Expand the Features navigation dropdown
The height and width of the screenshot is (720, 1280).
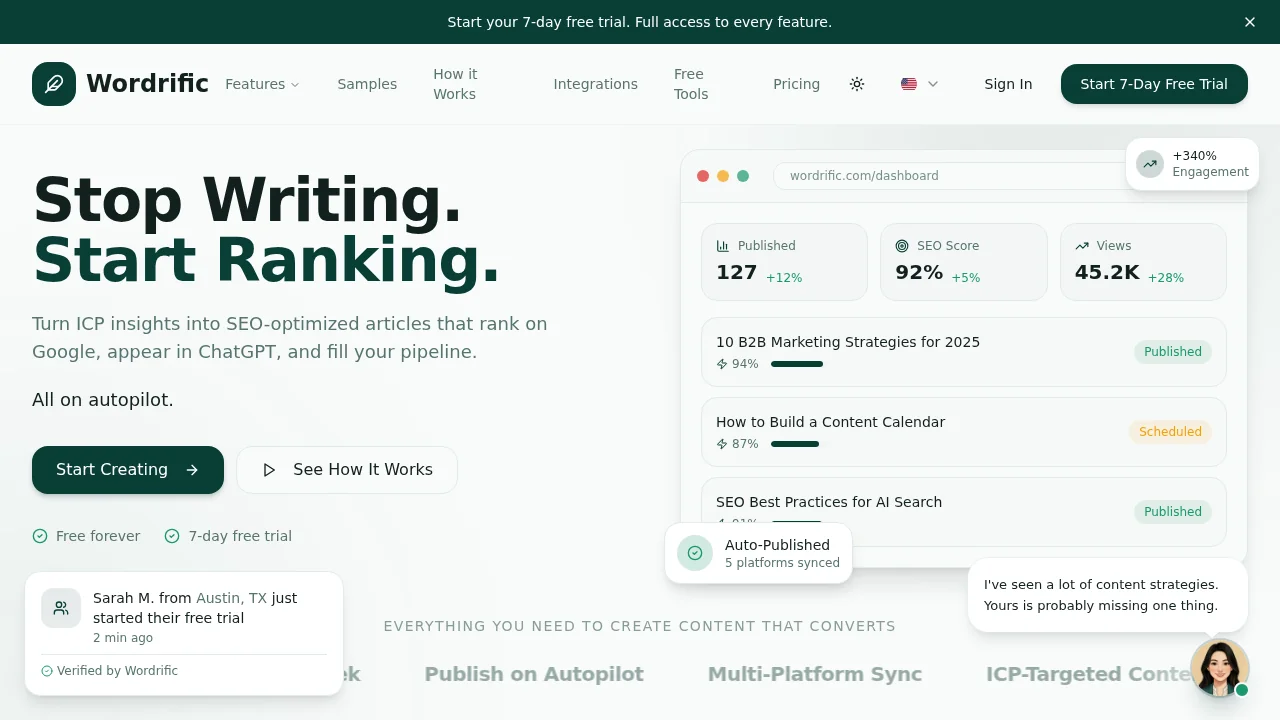[262, 84]
